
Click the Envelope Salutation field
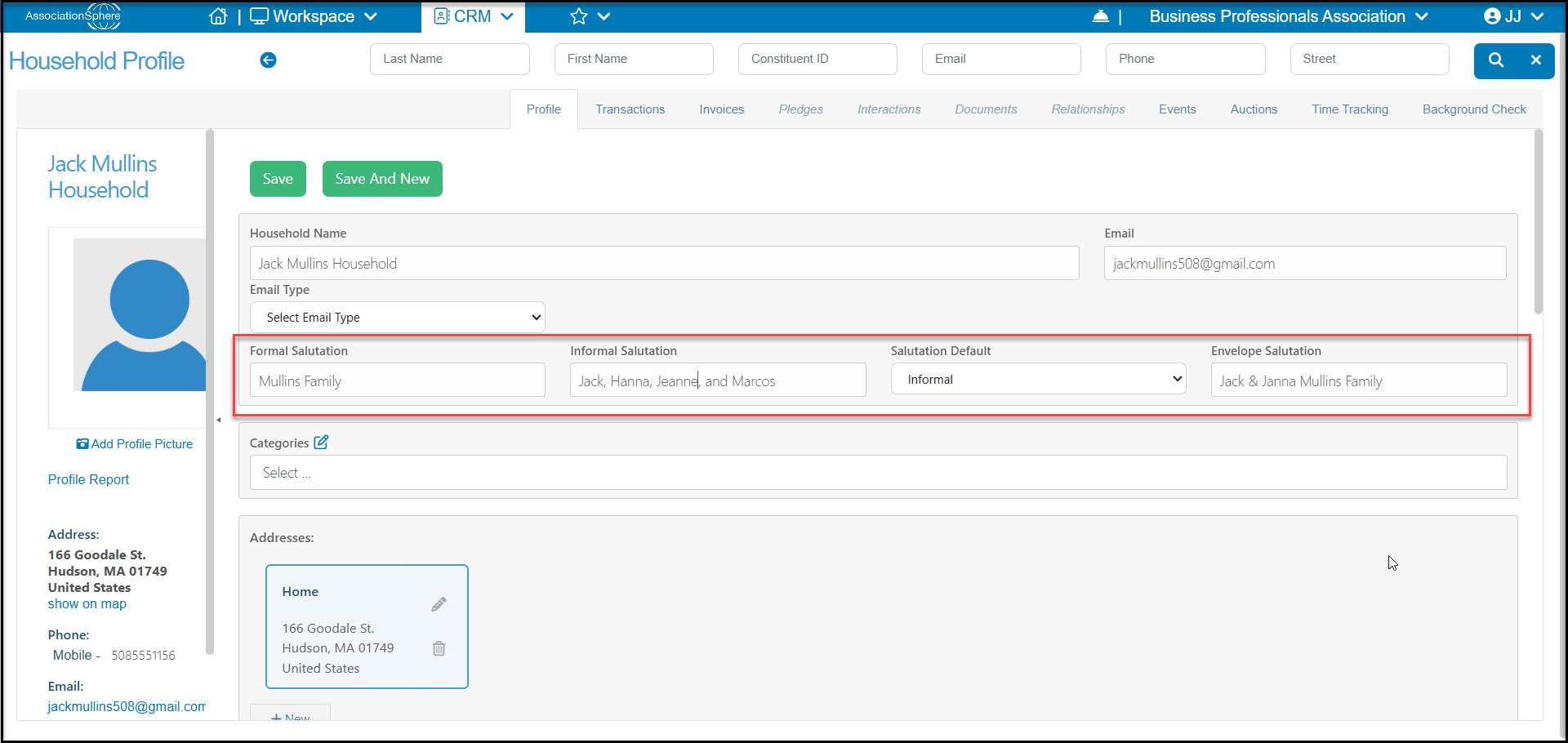click(1359, 380)
